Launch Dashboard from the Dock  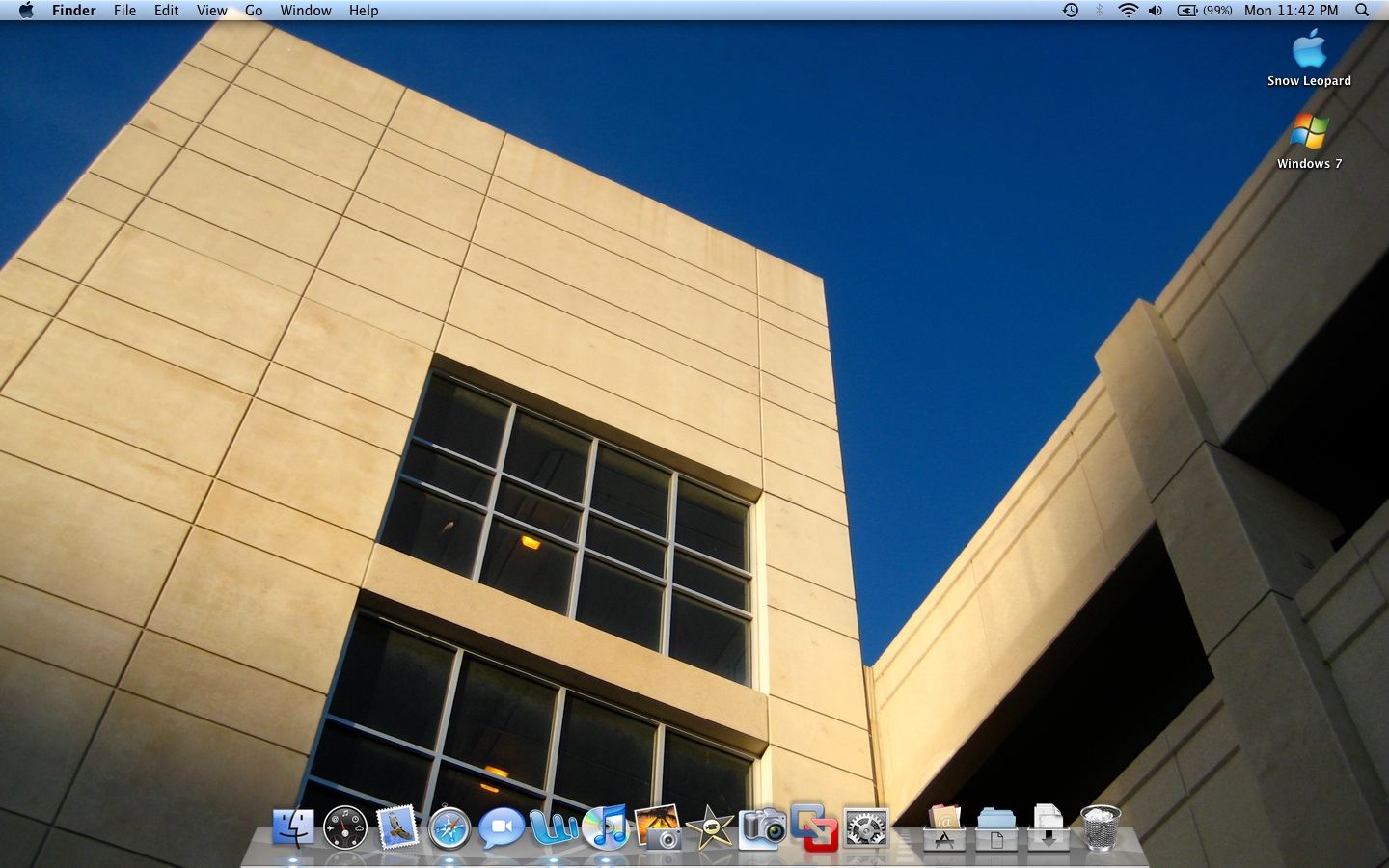click(345, 827)
